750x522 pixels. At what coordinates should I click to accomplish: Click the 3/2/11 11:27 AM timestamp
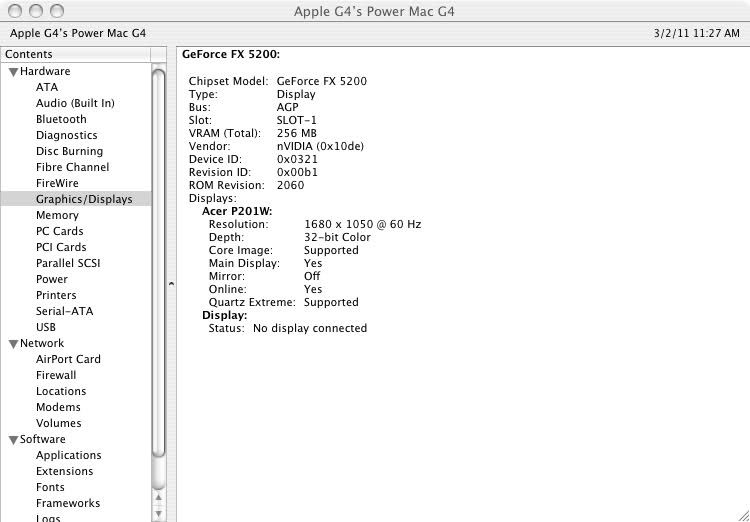[696, 33]
